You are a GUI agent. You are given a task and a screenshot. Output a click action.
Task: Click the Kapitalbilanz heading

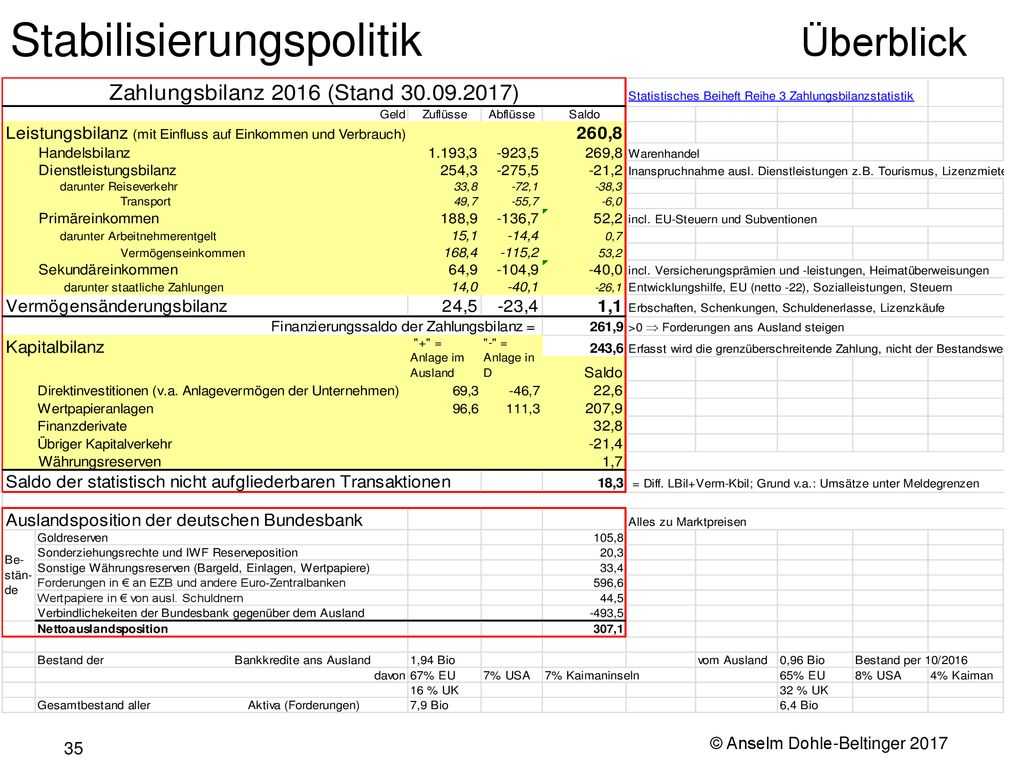55,347
